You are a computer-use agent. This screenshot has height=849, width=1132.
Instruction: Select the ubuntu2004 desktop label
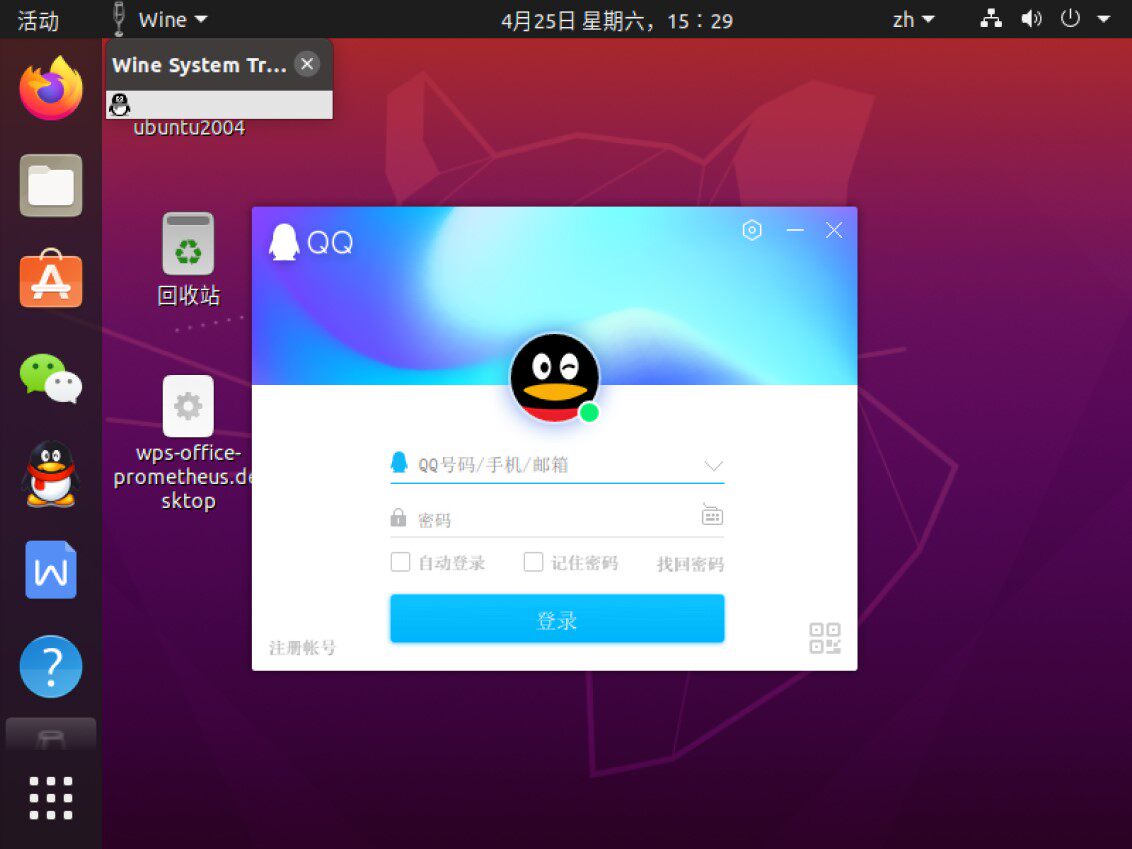click(188, 128)
